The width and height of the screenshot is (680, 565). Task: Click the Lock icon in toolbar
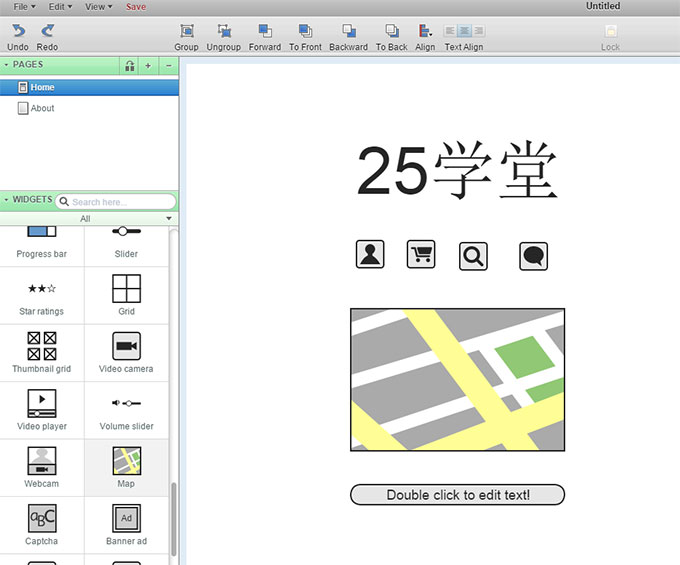click(611, 31)
